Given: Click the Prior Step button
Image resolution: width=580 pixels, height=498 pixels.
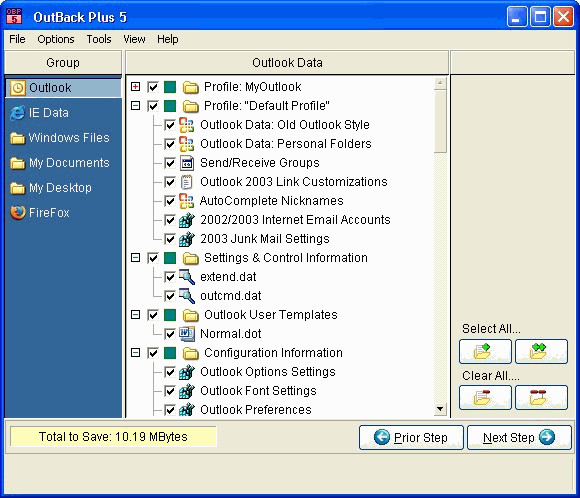Looking at the screenshot, I should point(411,437).
